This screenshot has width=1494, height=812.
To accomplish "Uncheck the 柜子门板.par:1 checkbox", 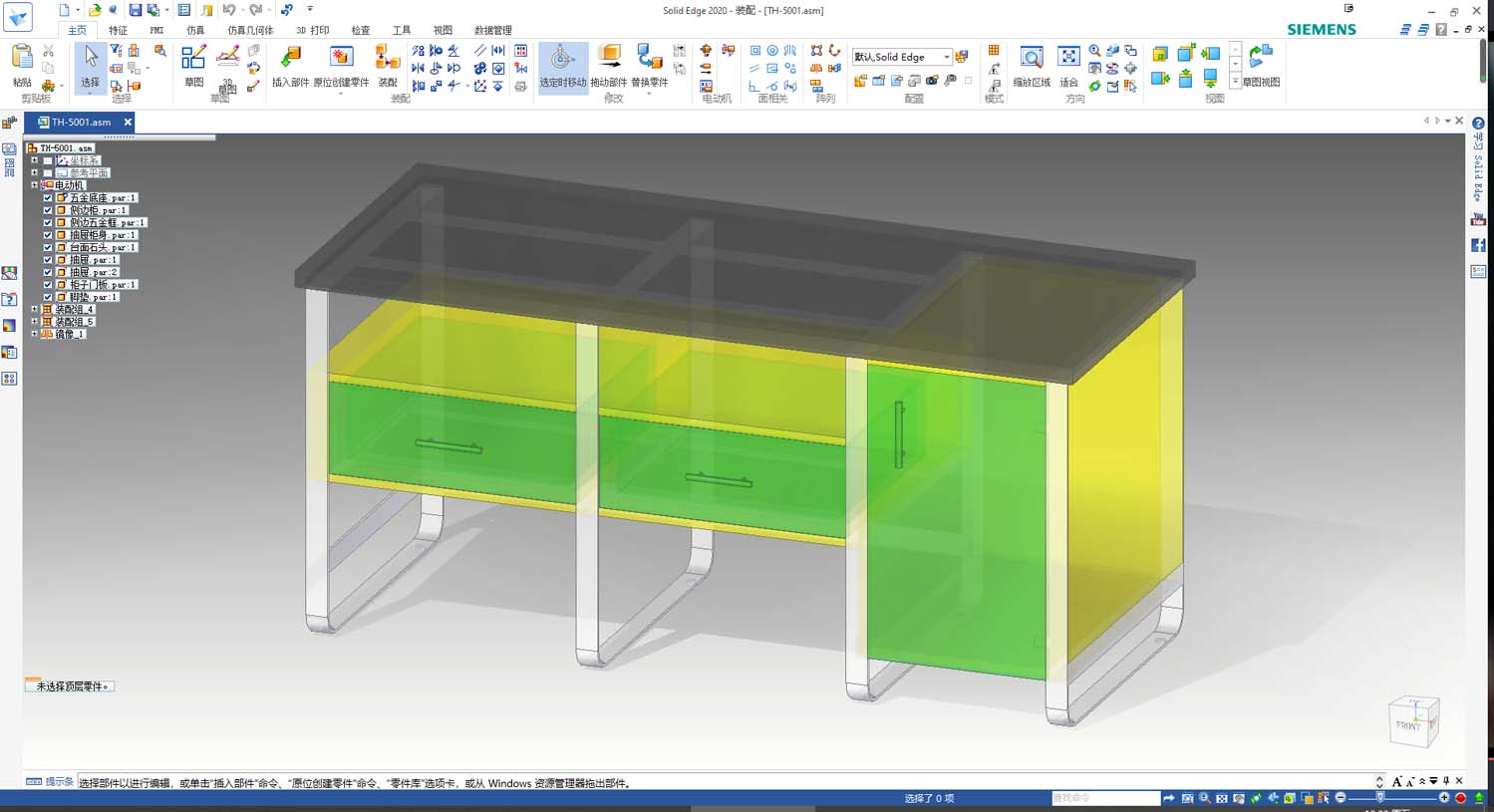I will [48, 285].
